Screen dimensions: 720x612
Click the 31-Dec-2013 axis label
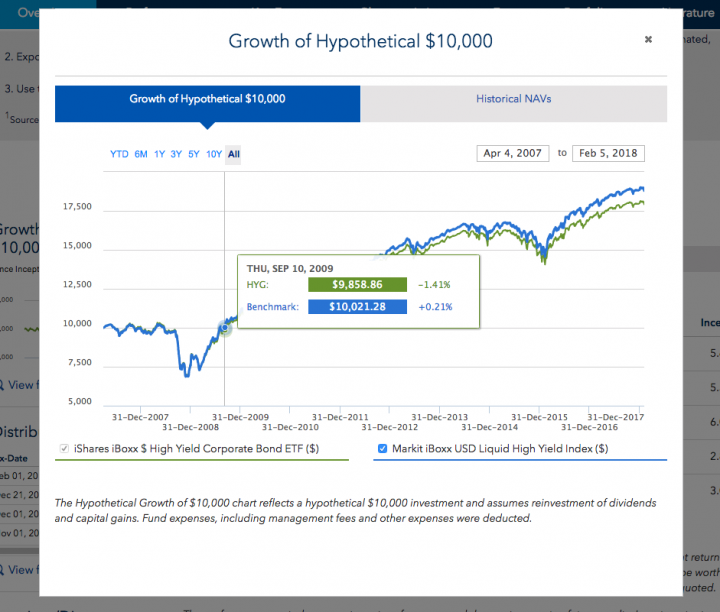point(439,417)
